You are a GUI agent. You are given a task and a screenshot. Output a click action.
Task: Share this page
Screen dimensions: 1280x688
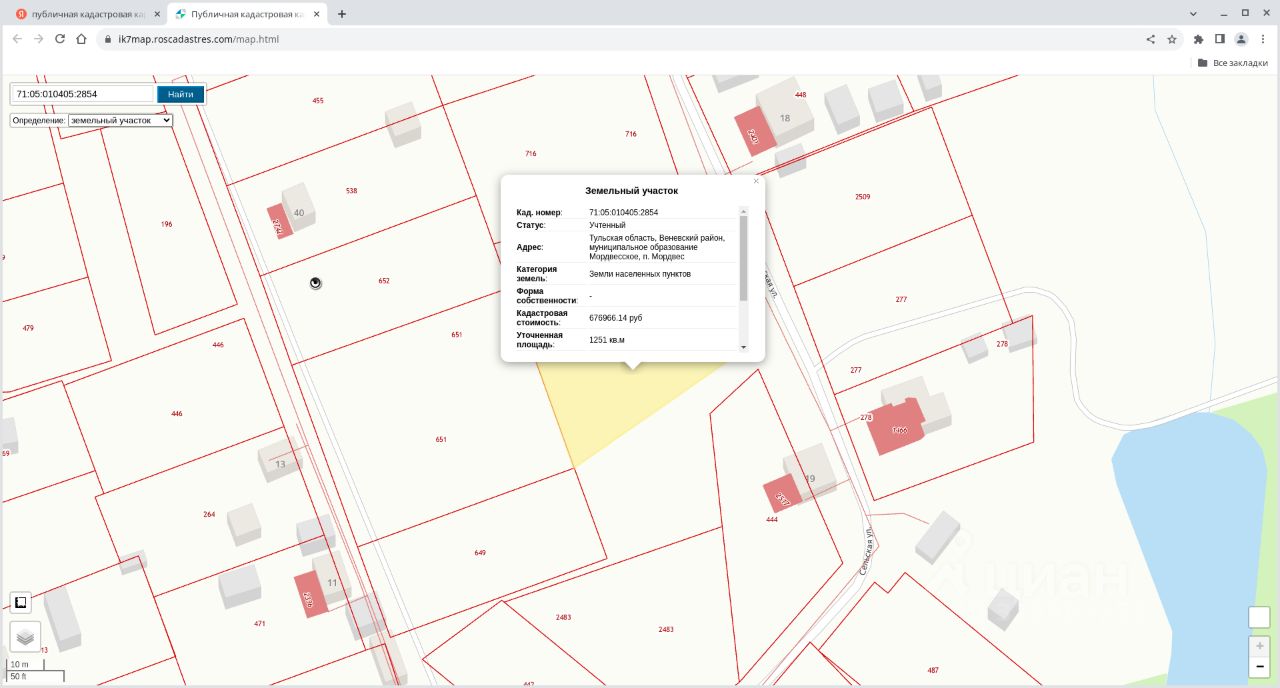1150,39
